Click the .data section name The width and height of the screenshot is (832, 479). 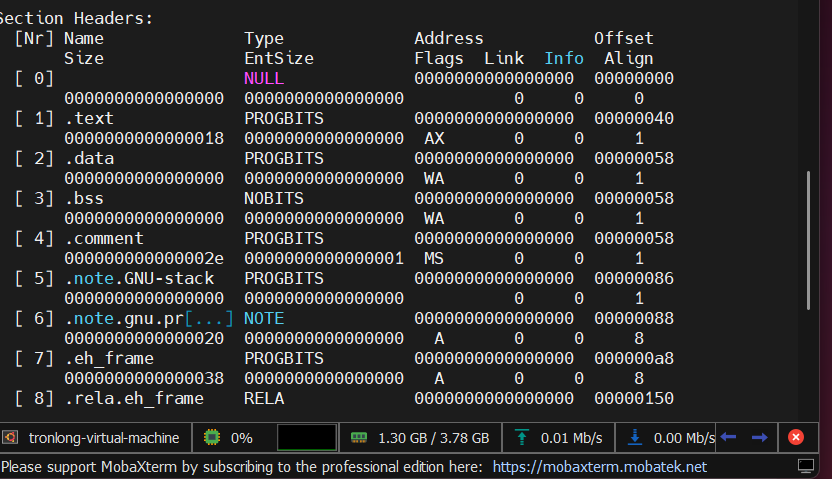coord(89,159)
